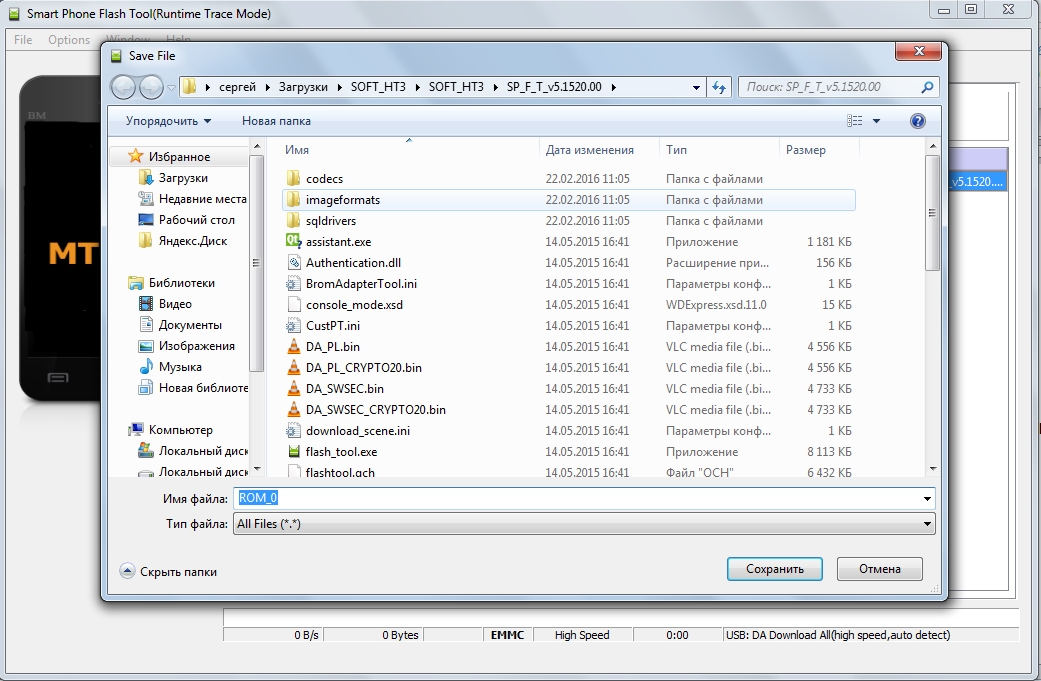The height and width of the screenshot is (681, 1041).
Task: Click the Рабочий стол desktop icon
Action: (145, 220)
